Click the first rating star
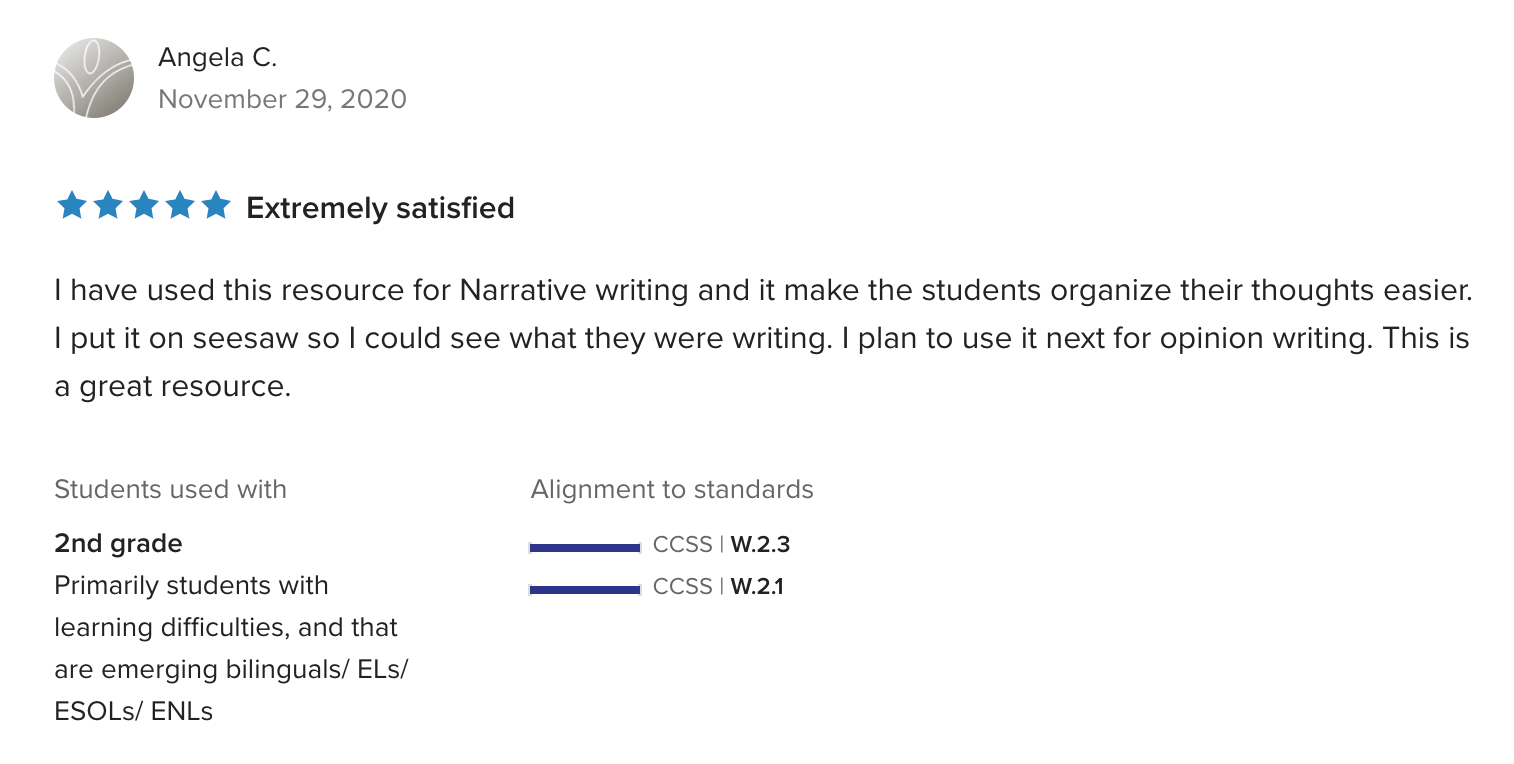 71,207
